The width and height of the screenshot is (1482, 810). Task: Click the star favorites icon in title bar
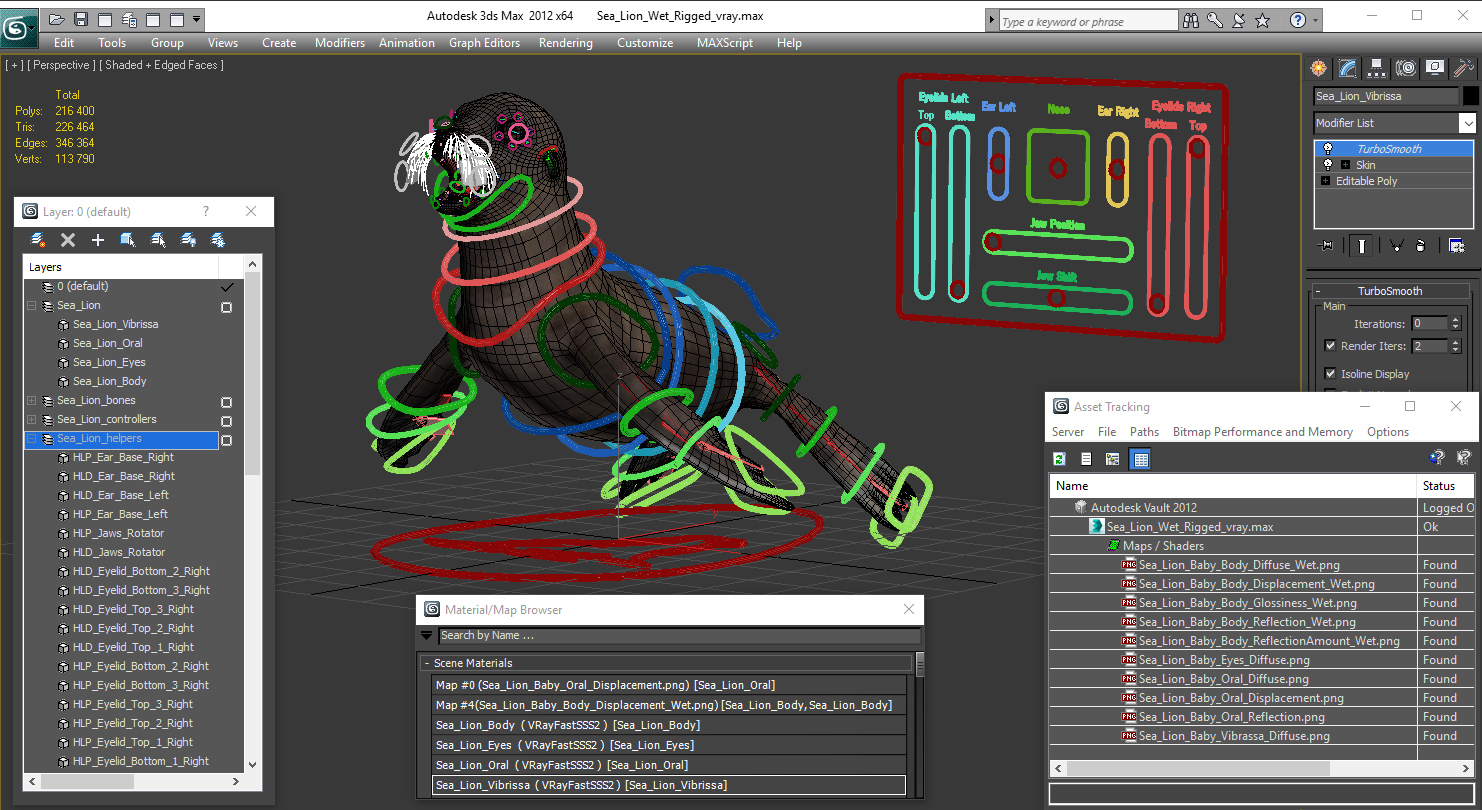click(1263, 20)
